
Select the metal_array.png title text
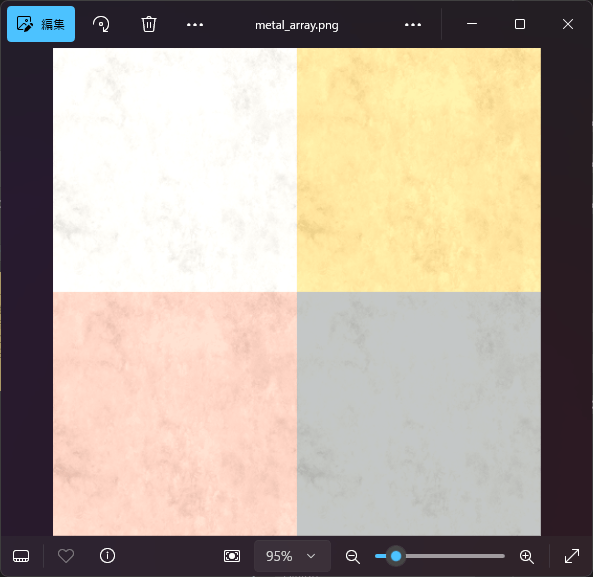point(296,25)
